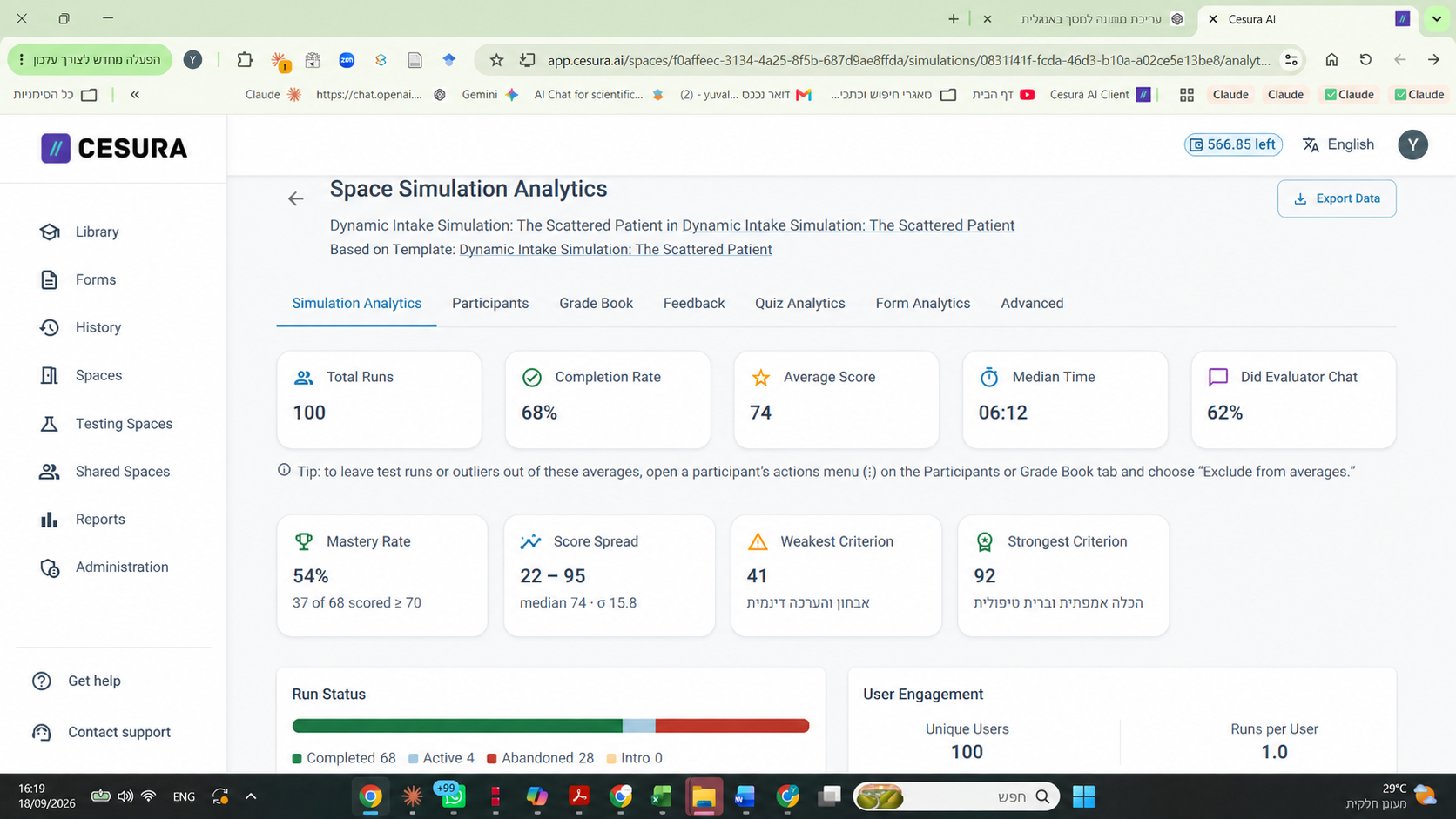Click the browser address bar URL
The height and width of the screenshot is (819, 1456).
908,60
